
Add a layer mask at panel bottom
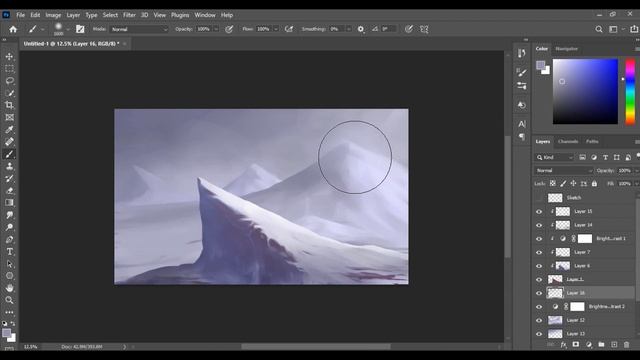pos(576,344)
